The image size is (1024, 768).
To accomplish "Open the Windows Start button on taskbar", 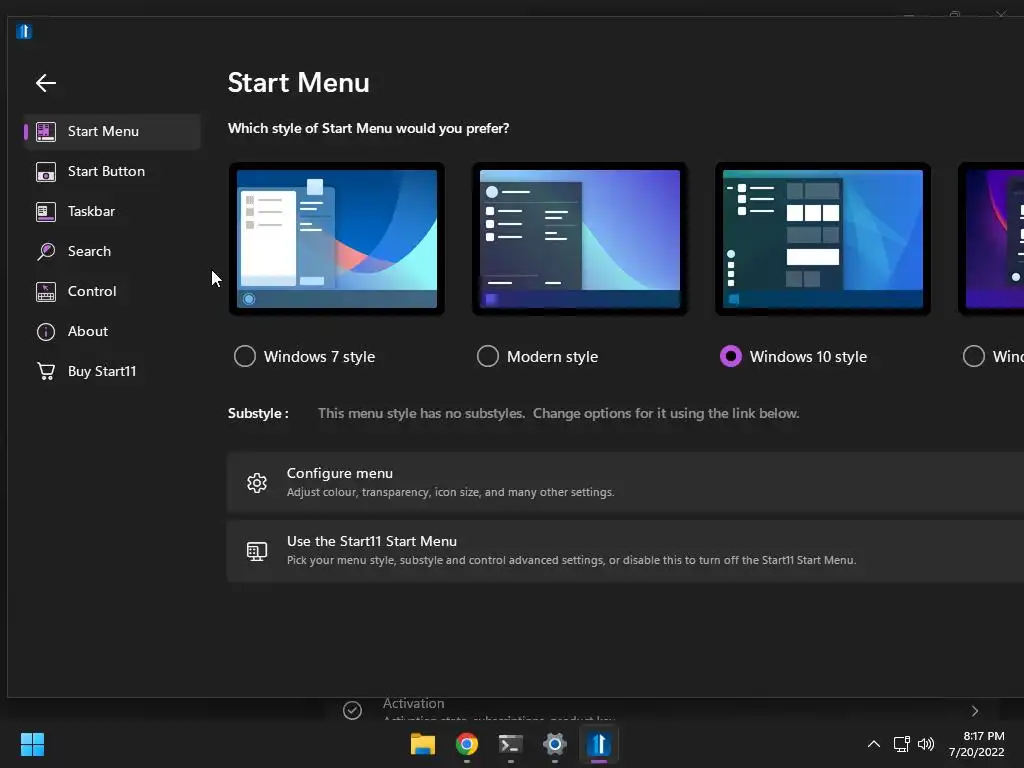I will pos(32,744).
